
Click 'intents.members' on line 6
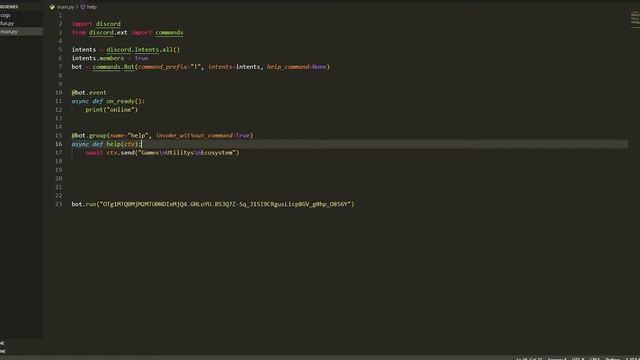tap(98, 58)
